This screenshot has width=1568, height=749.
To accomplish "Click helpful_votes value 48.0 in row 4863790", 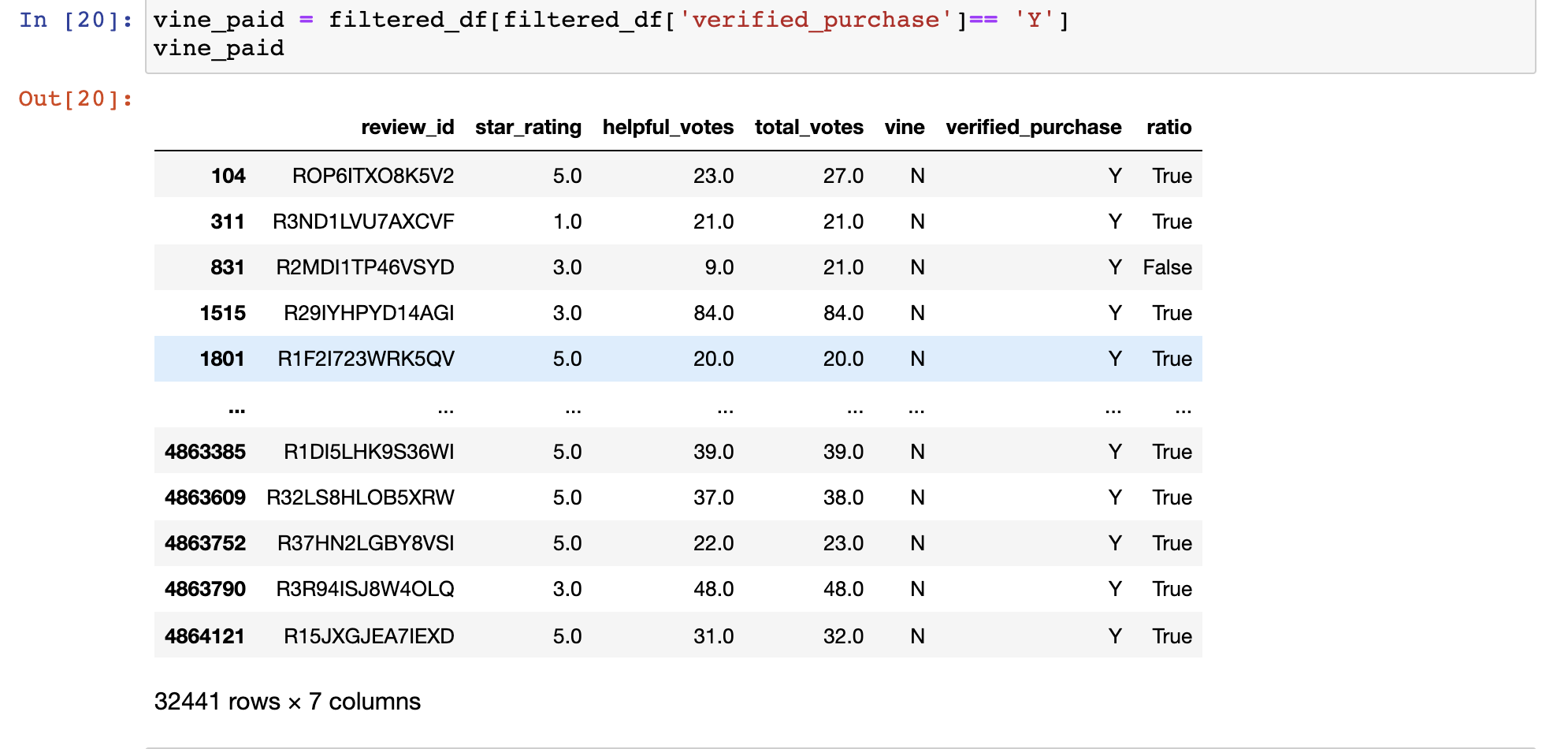I will (714, 589).
